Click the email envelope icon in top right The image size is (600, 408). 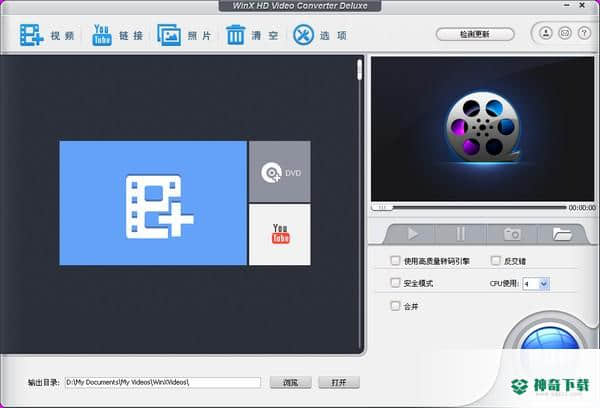(565, 33)
